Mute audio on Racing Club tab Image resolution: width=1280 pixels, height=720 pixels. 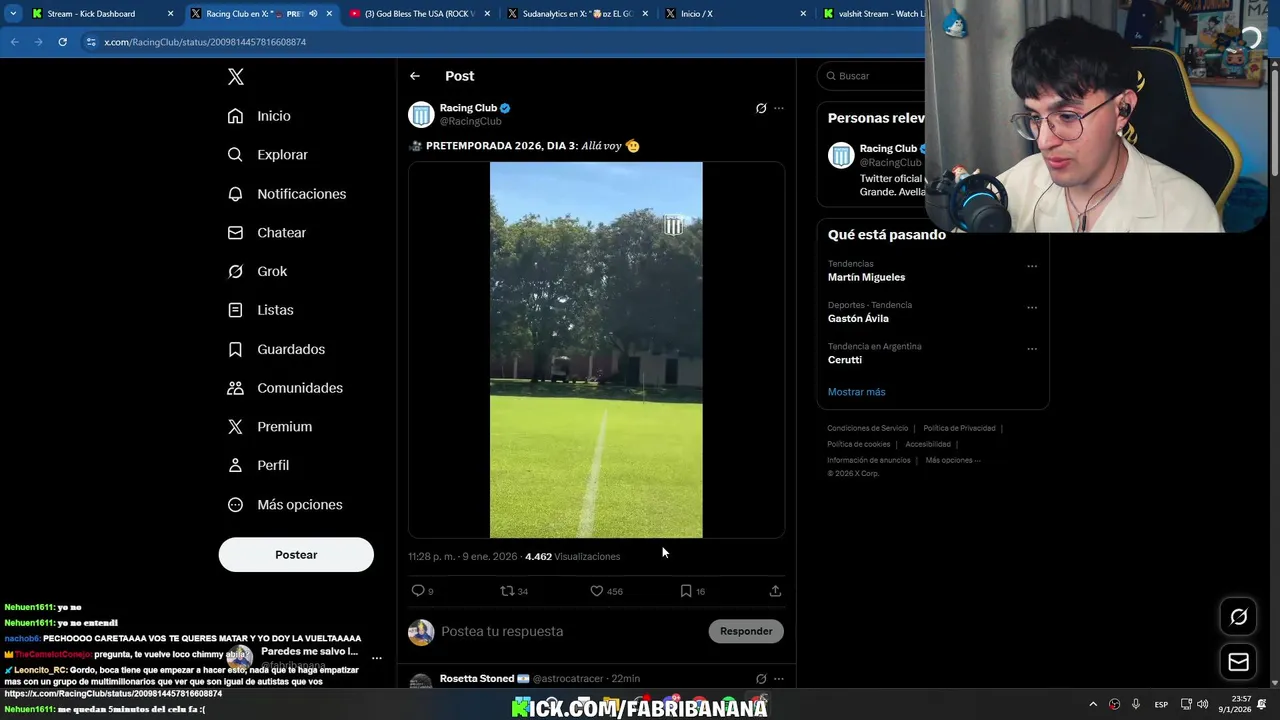click(313, 14)
